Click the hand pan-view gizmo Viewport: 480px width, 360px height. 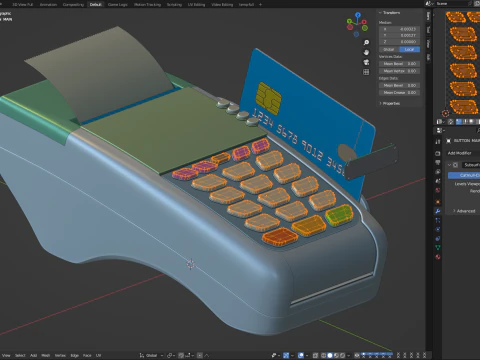[366, 52]
